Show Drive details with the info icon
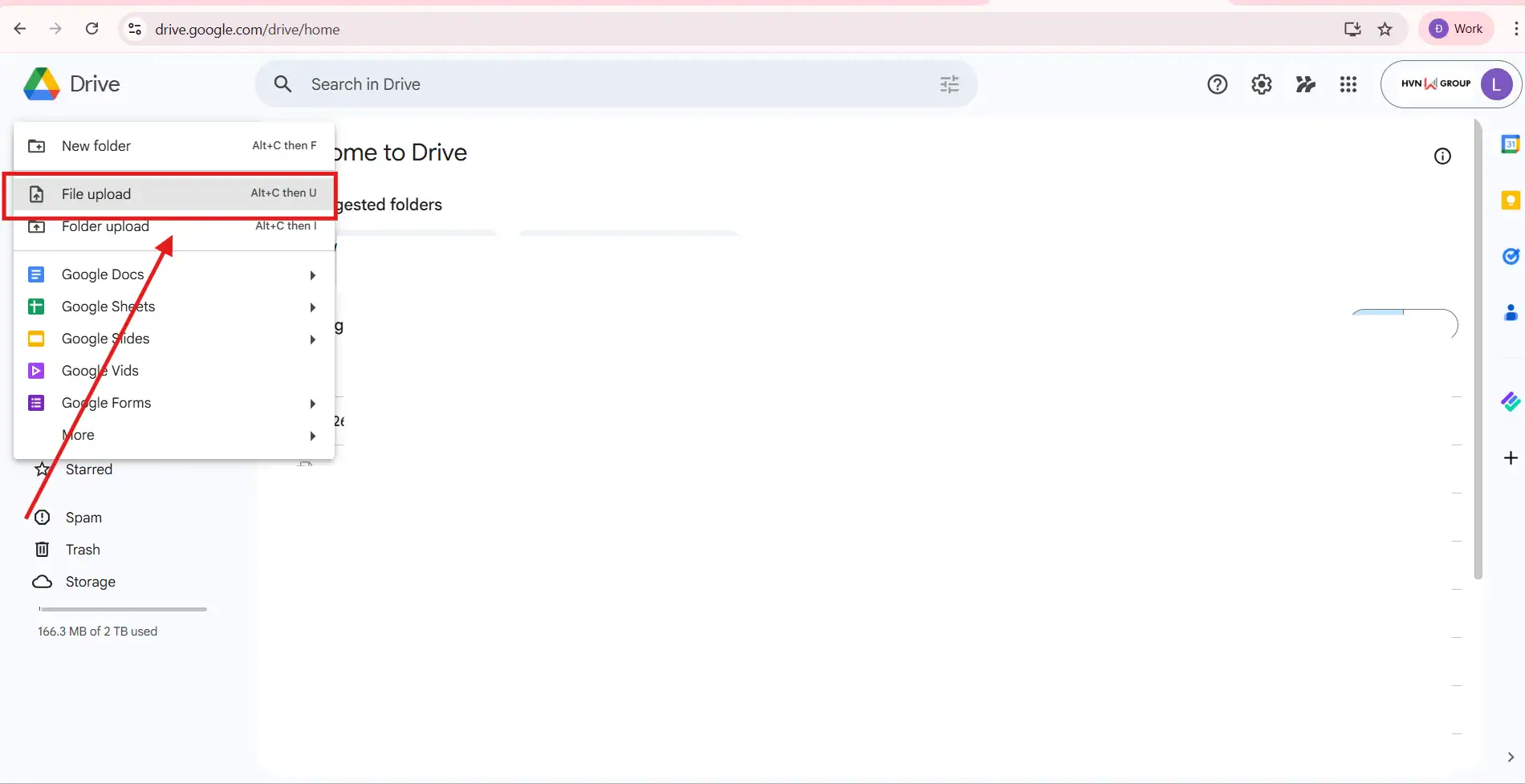 [1442, 155]
